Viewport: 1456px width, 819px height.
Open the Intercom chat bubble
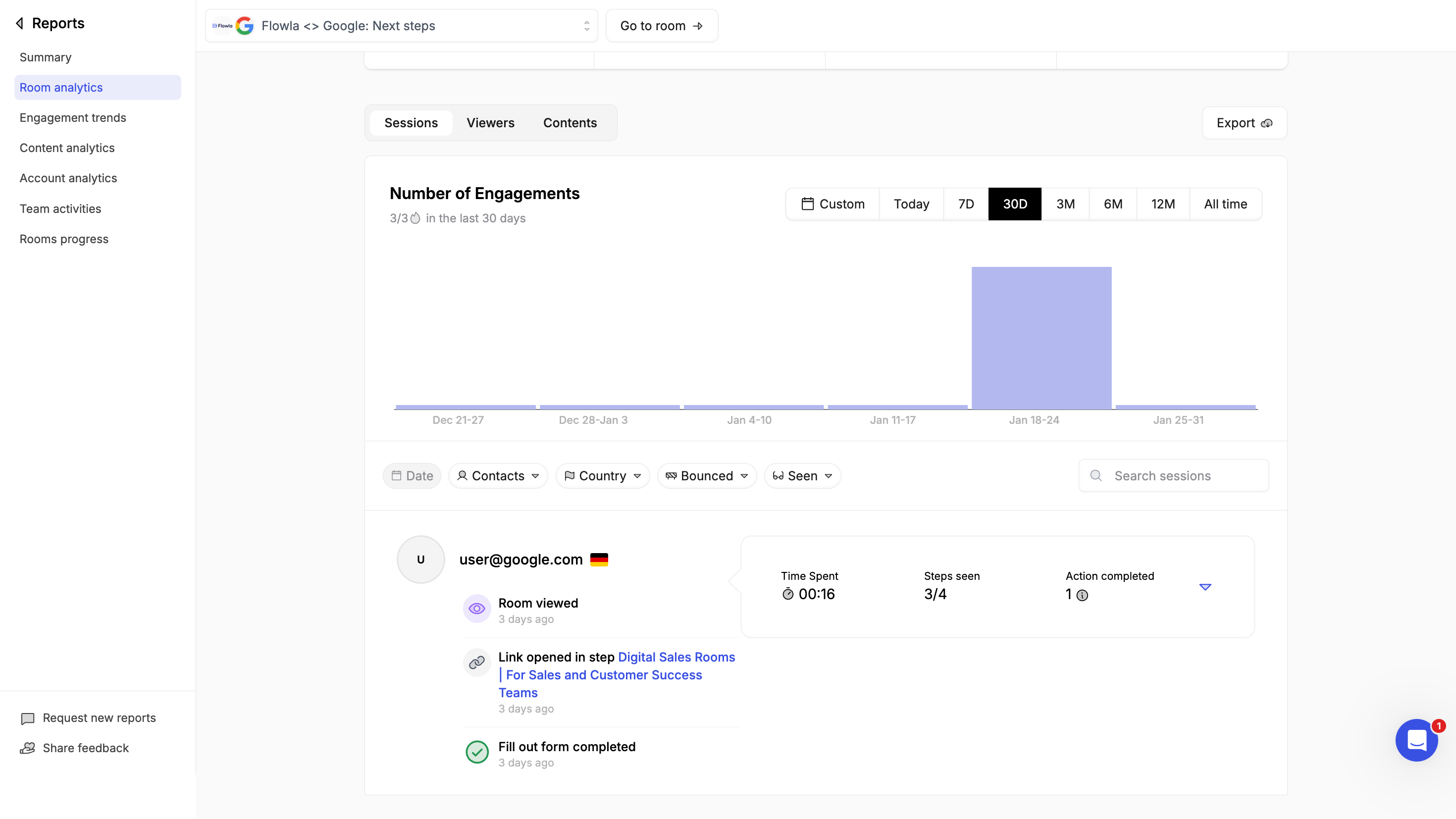click(x=1416, y=740)
